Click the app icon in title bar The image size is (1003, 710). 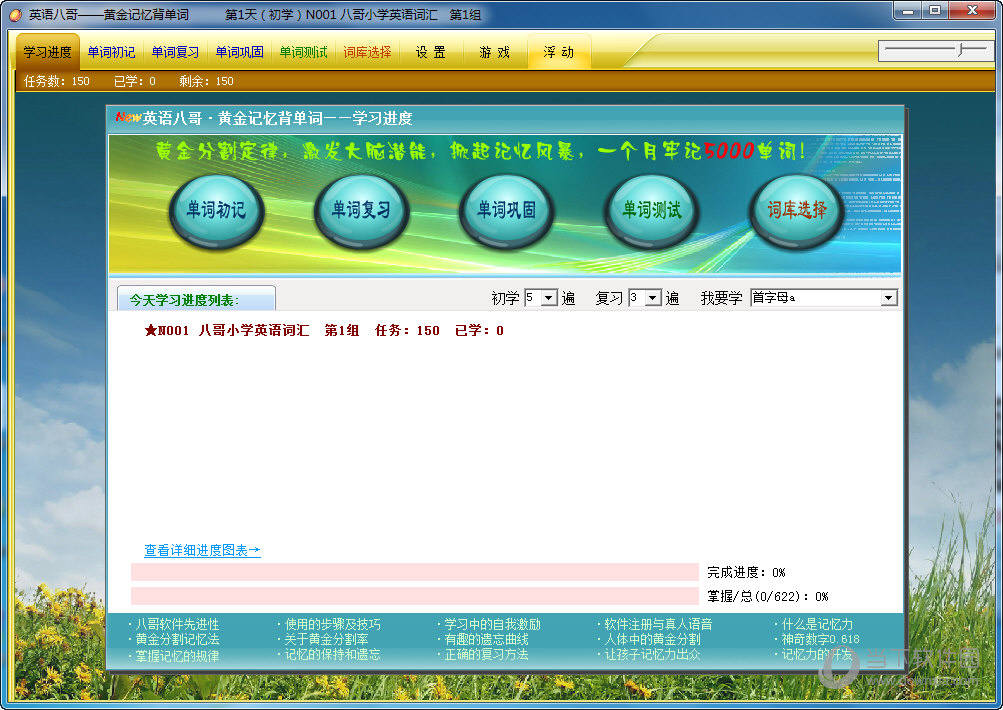15,14
